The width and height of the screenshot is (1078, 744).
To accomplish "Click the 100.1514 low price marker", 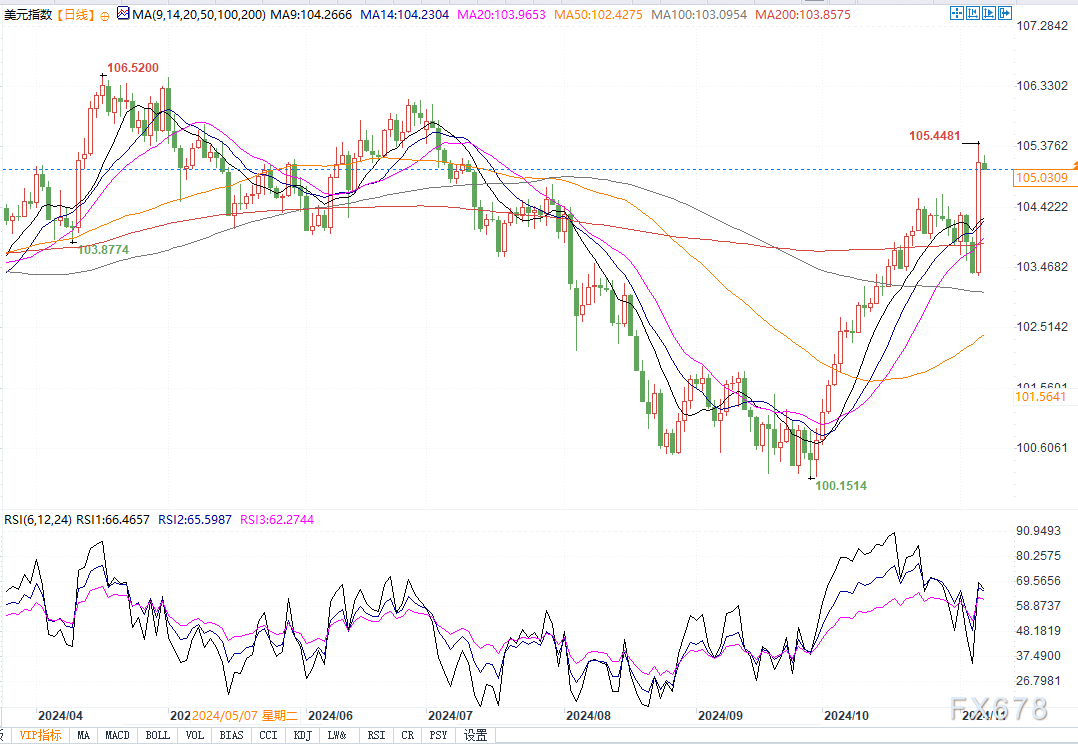I will (x=840, y=486).
